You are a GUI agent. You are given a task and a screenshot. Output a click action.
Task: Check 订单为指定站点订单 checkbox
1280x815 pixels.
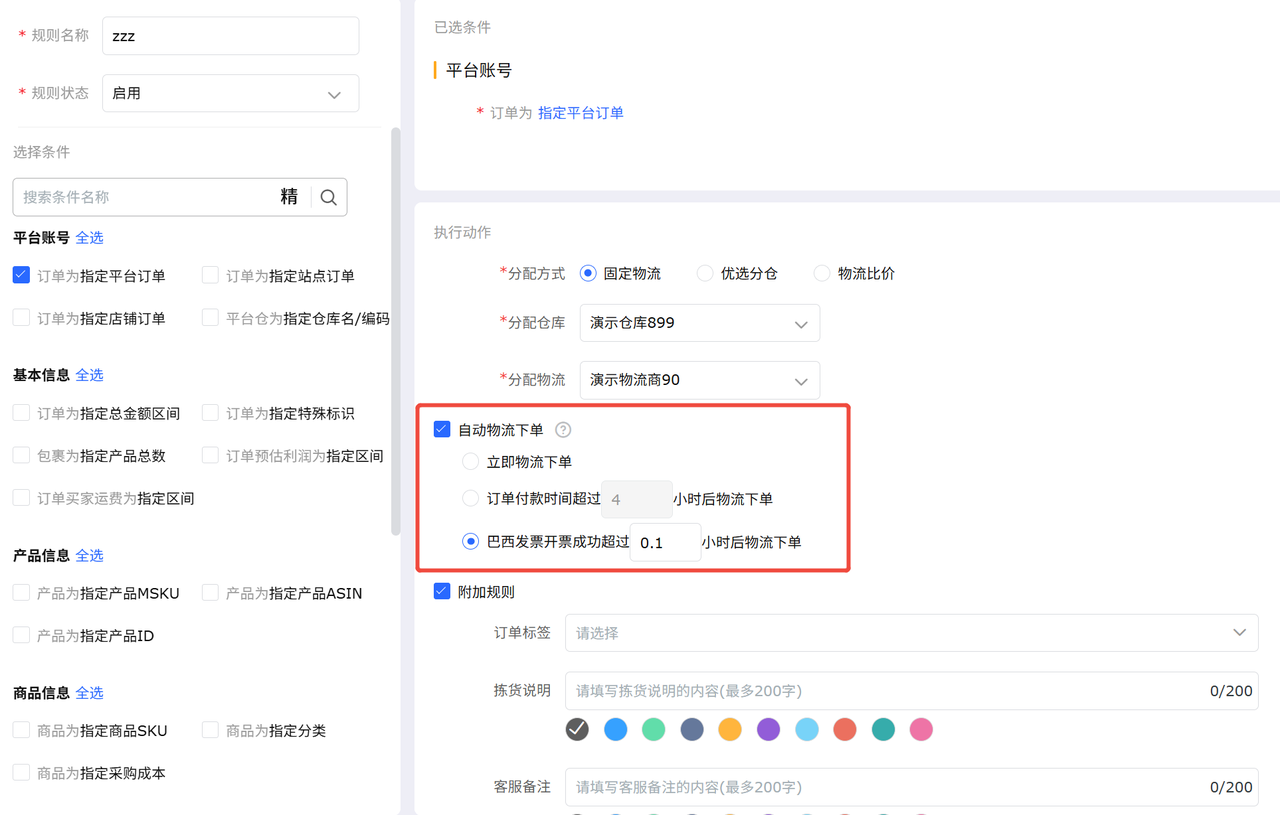210,275
